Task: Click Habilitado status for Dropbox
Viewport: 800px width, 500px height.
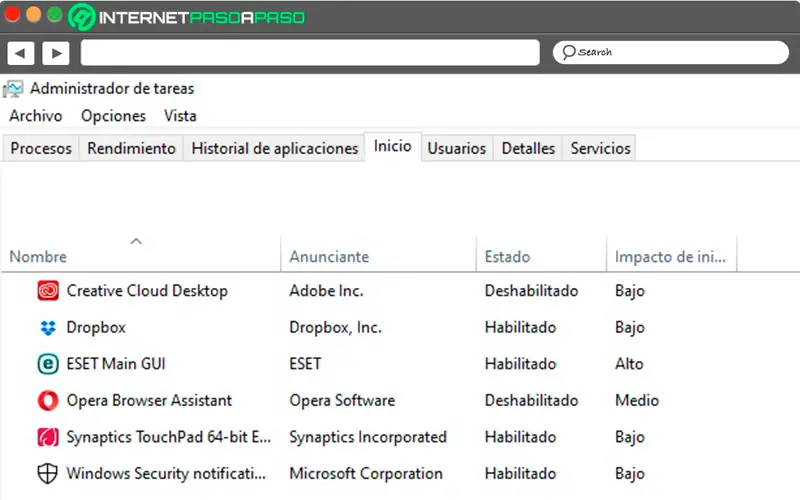Action: coord(520,328)
